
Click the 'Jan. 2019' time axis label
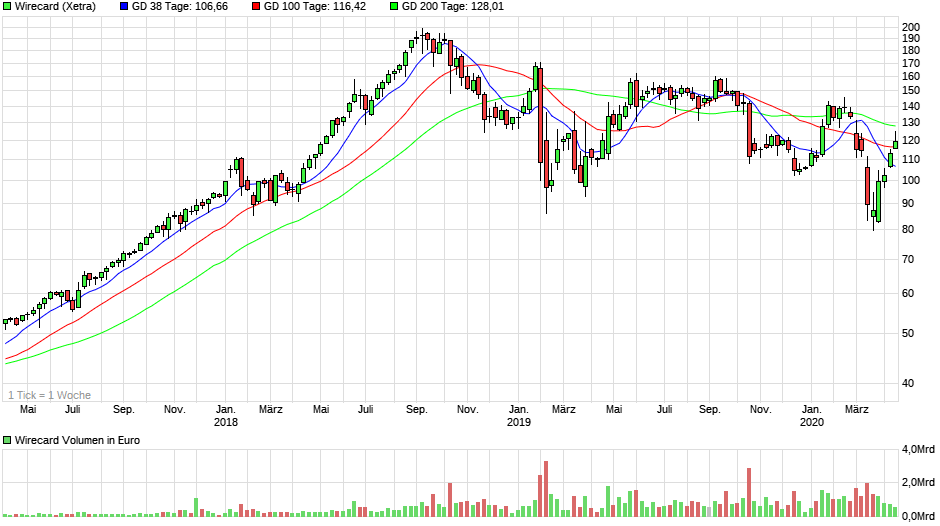(x=519, y=416)
